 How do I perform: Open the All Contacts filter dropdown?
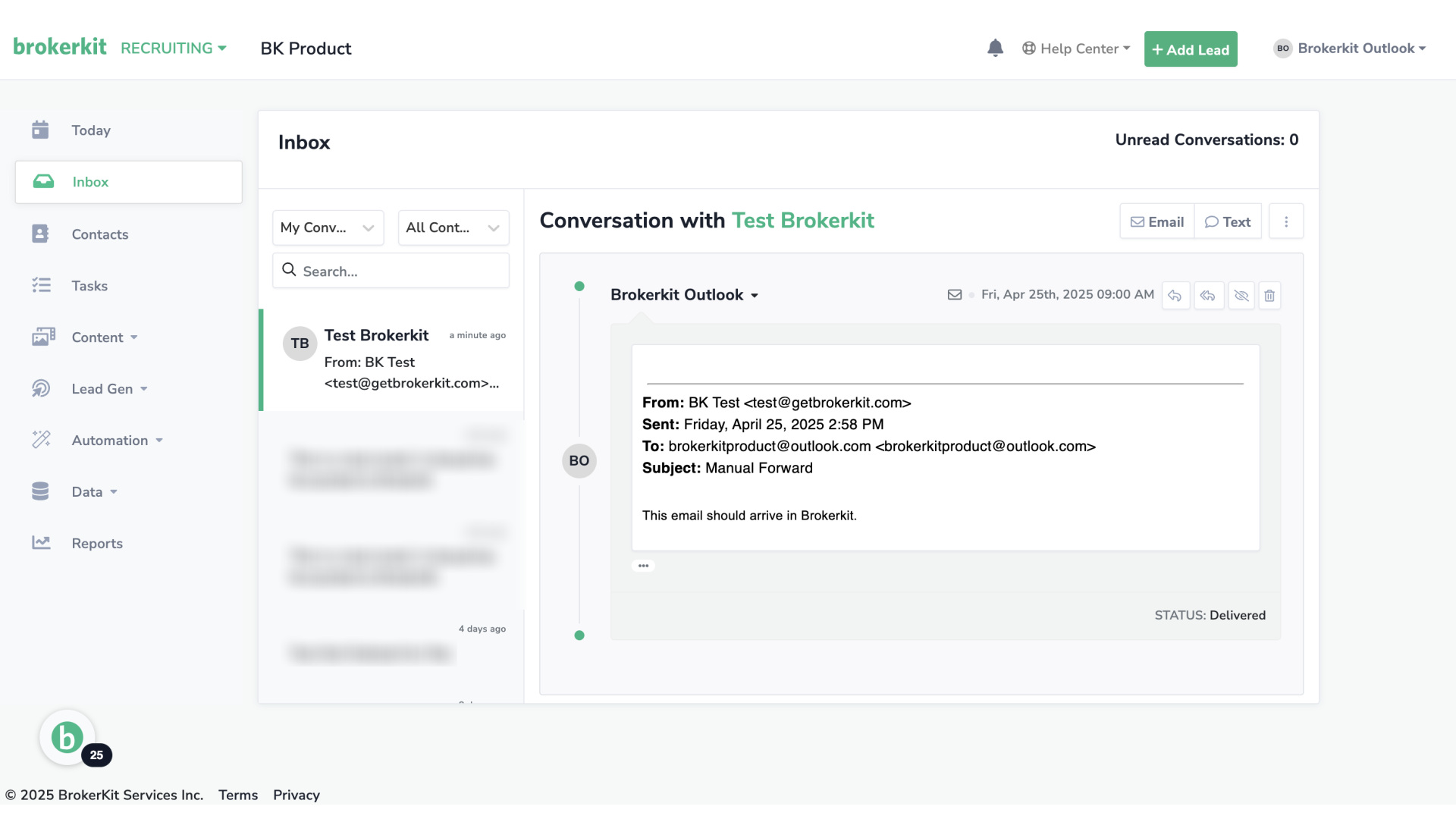tap(453, 227)
